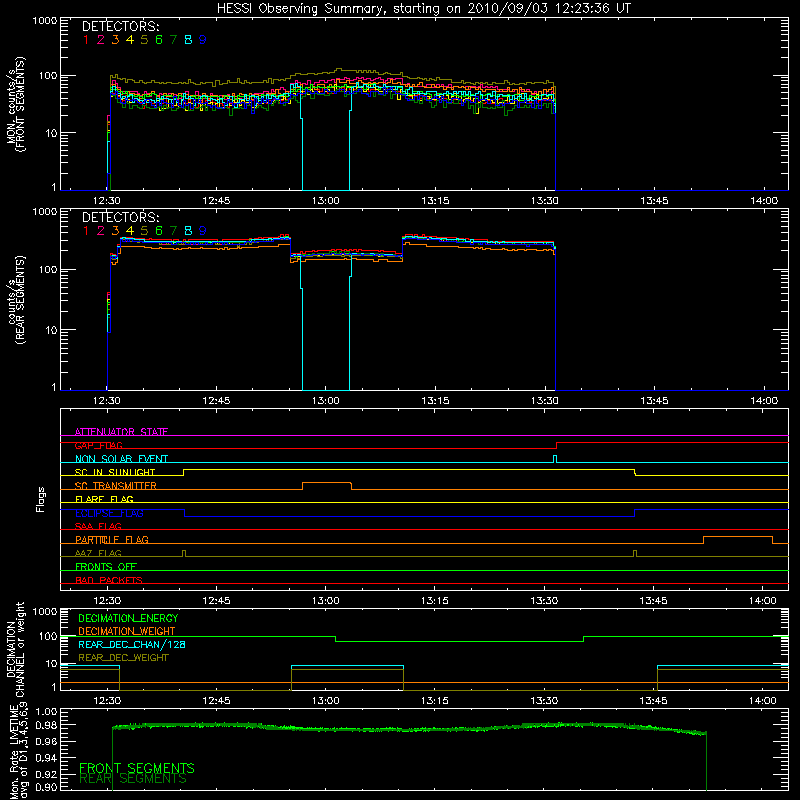The height and width of the screenshot is (800, 800).
Task: Click DETECTORS: label in rear segments plot
Action: [x=120, y=218]
